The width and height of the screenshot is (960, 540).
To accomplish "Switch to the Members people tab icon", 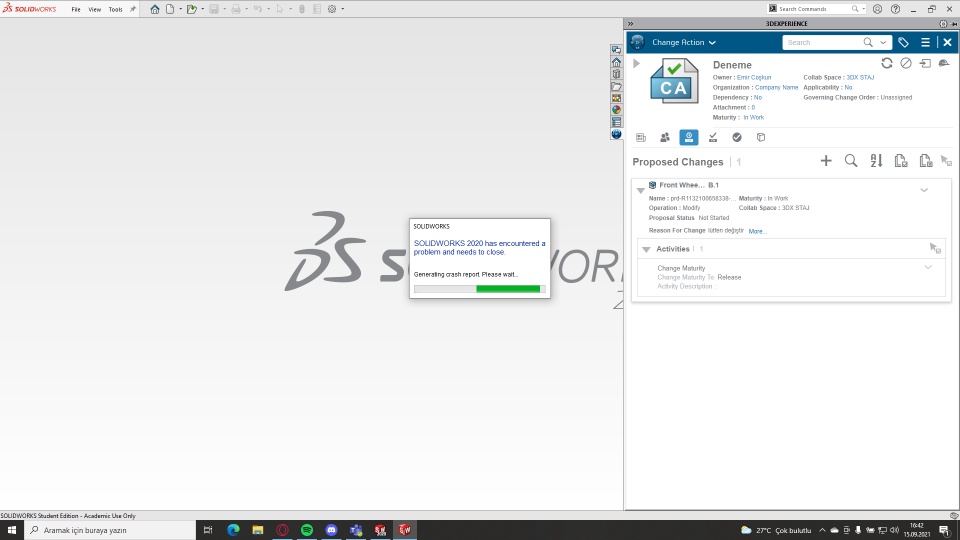I will coord(665,138).
